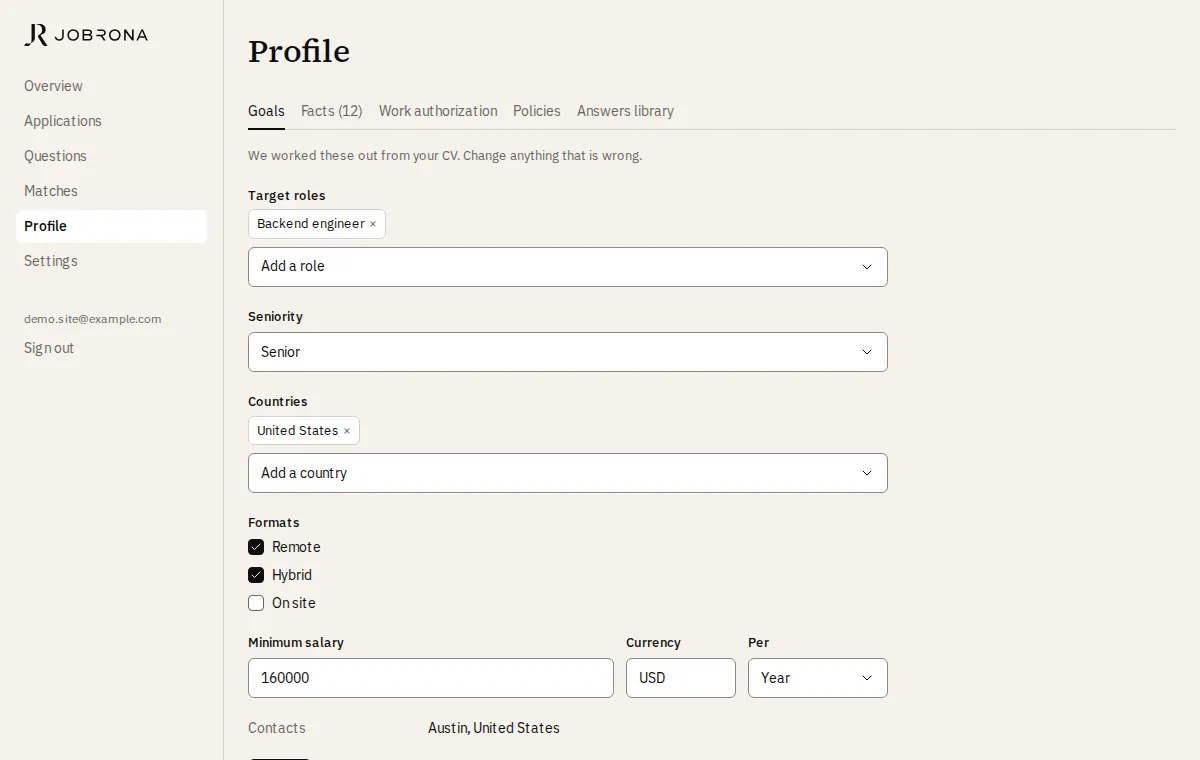
Task: Click the Target roles label
Action: (x=287, y=196)
